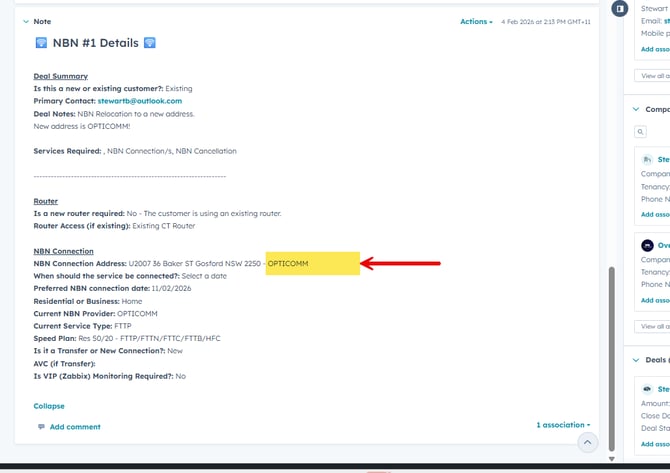Open the Actions dropdown on the note
670x473 pixels.
(476, 21)
